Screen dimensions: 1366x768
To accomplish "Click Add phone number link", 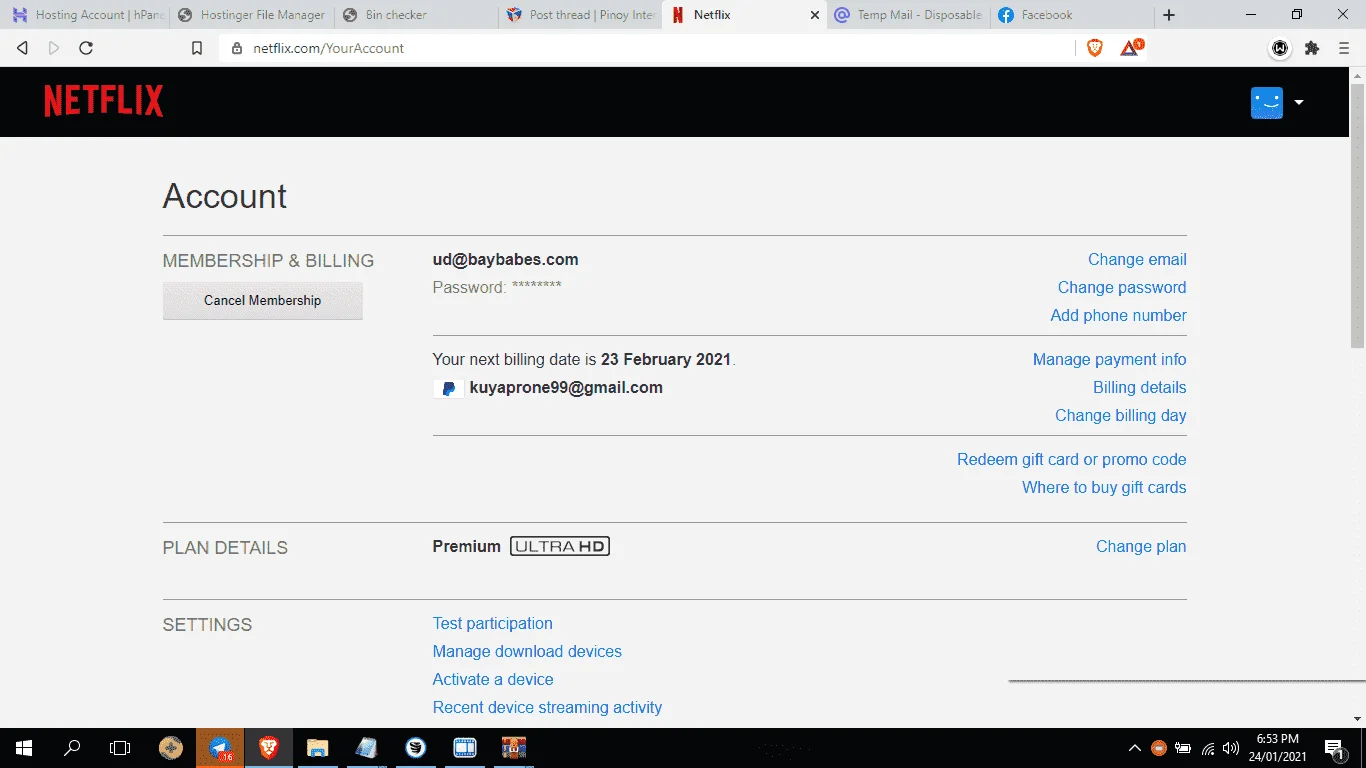I will coord(1118,316).
